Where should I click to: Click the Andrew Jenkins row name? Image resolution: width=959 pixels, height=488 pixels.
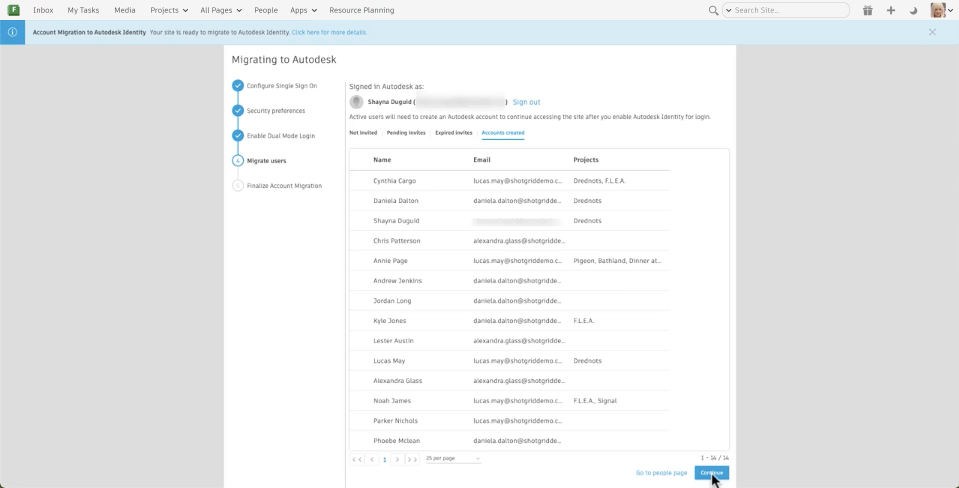[398, 281]
